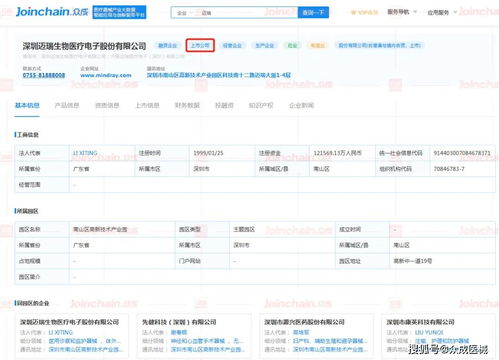Select the registration date 1999/01/25 cell
The image size is (499, 360).
click(x=222, y=153)
